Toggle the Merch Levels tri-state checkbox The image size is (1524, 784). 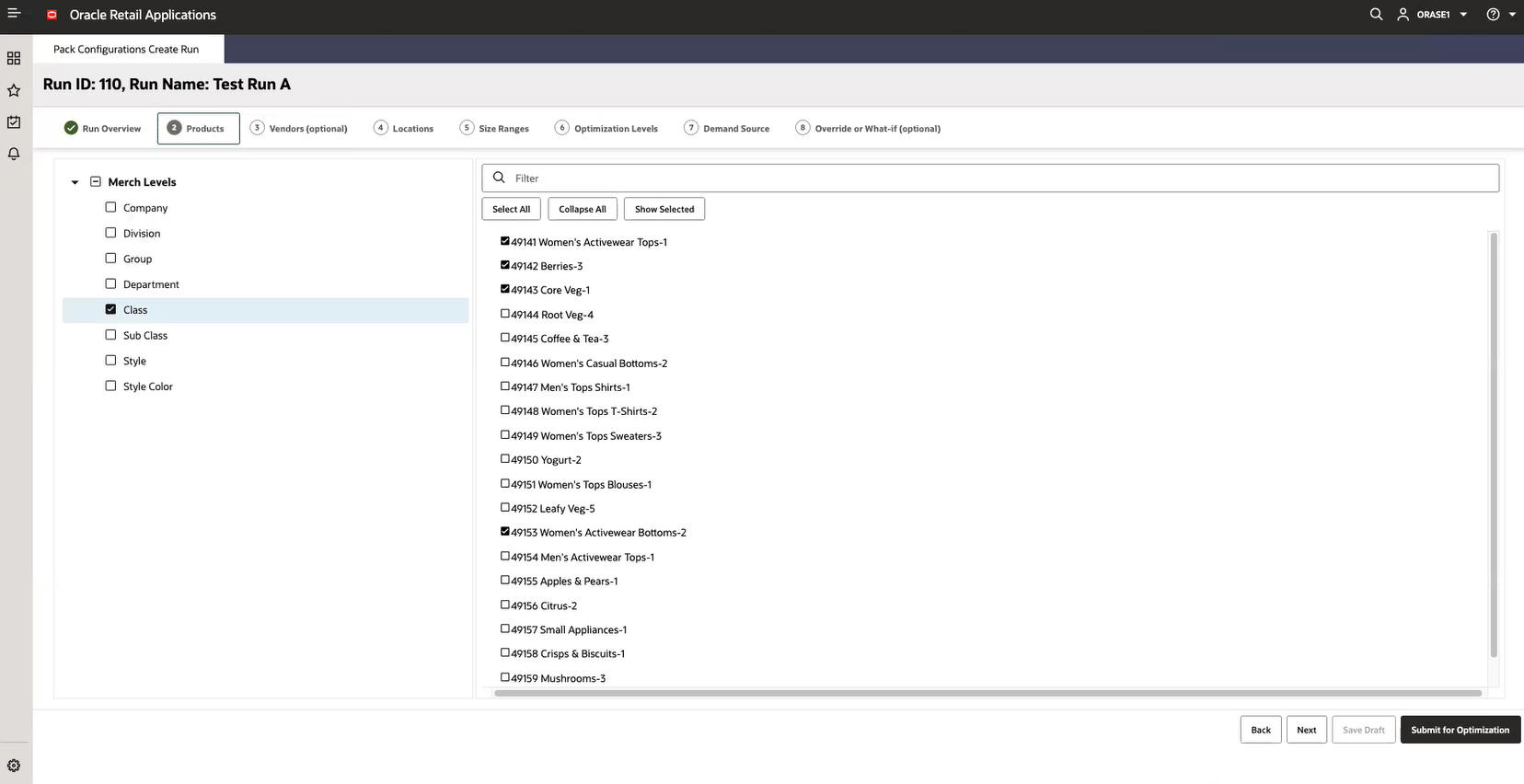(95, 181)
